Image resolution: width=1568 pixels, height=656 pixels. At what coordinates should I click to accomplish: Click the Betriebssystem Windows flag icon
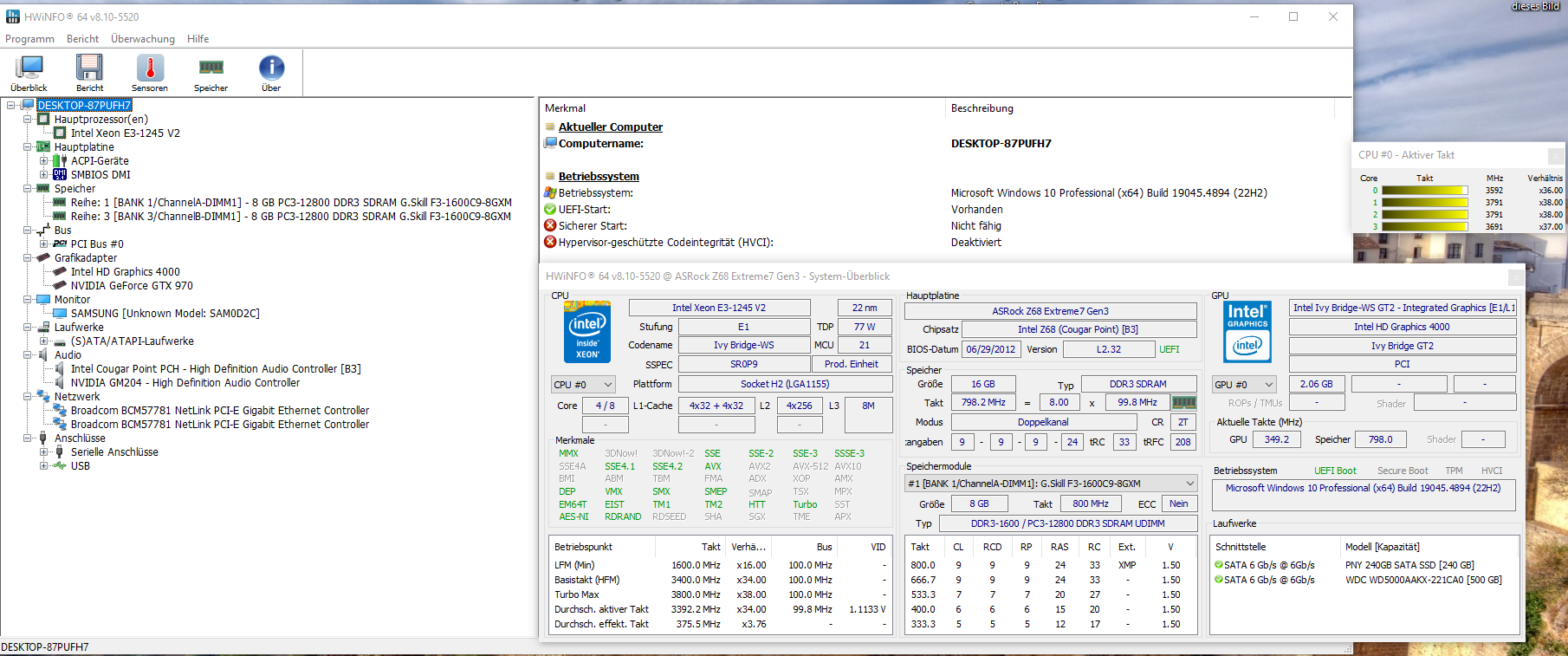(550, 192)
